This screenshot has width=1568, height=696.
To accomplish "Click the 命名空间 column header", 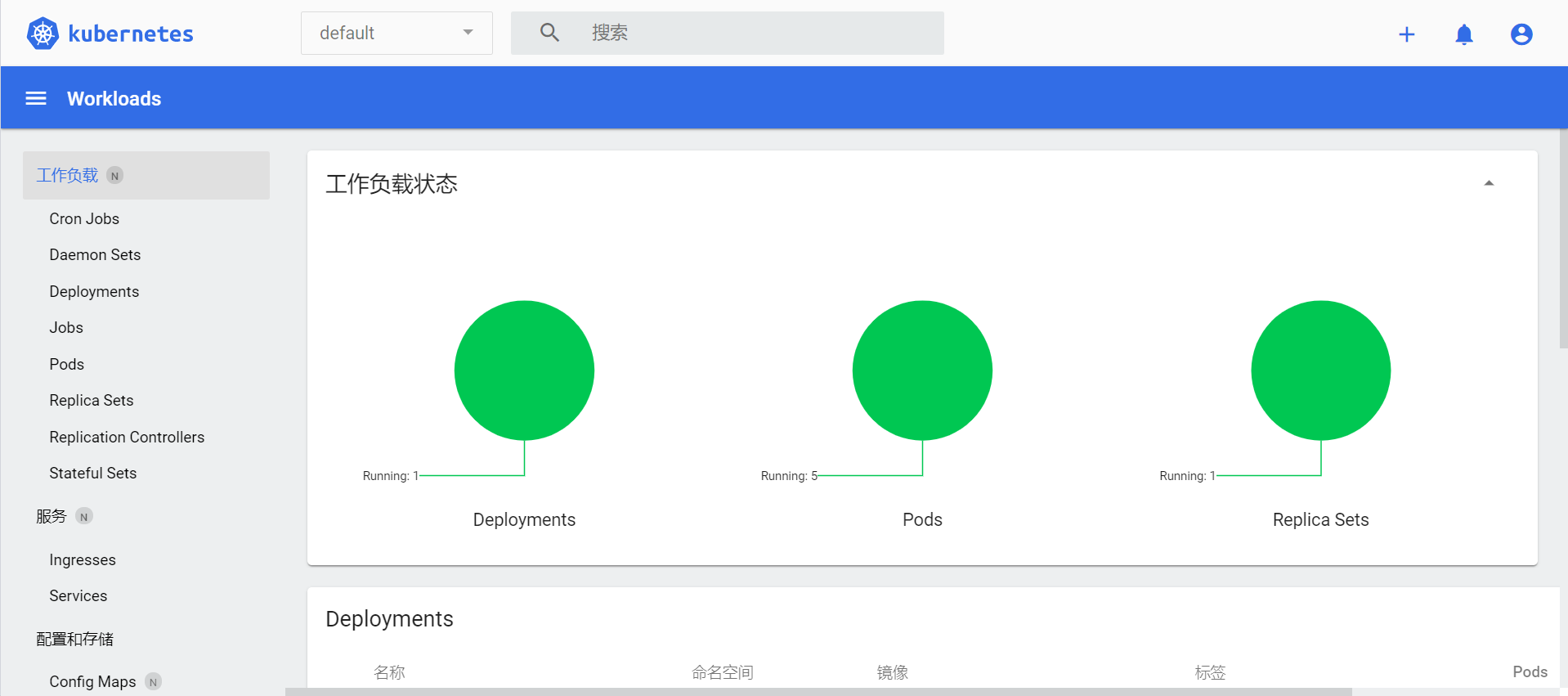I will point(723,672).
